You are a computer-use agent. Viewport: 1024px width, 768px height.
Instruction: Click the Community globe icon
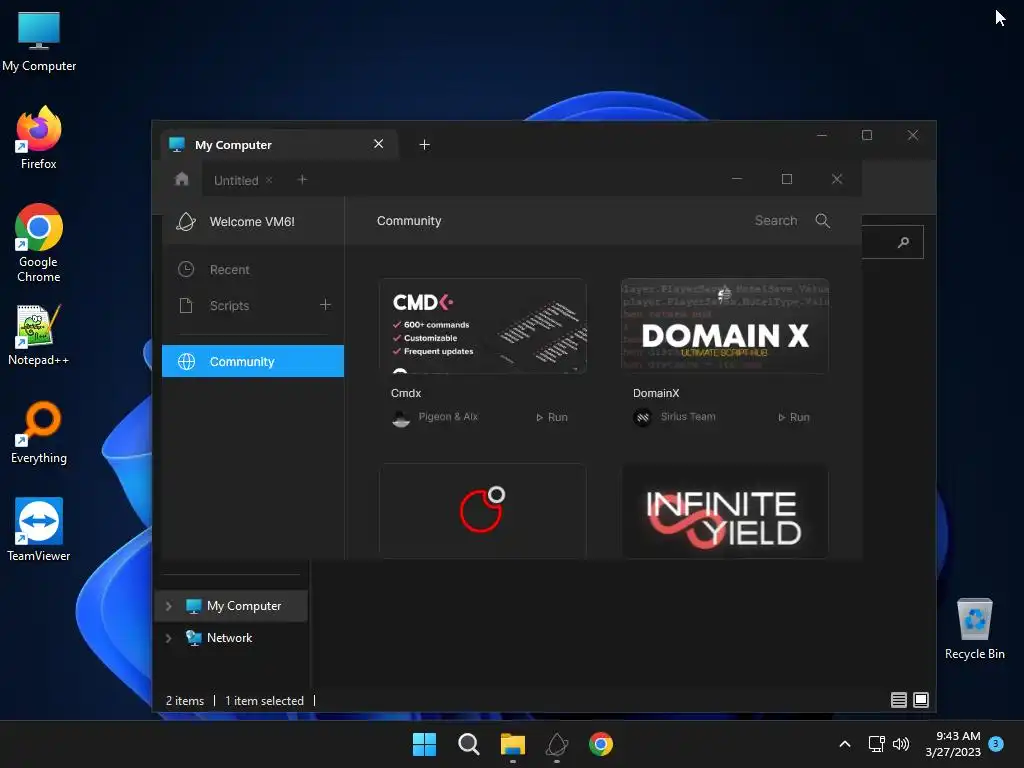coord(187,361)
